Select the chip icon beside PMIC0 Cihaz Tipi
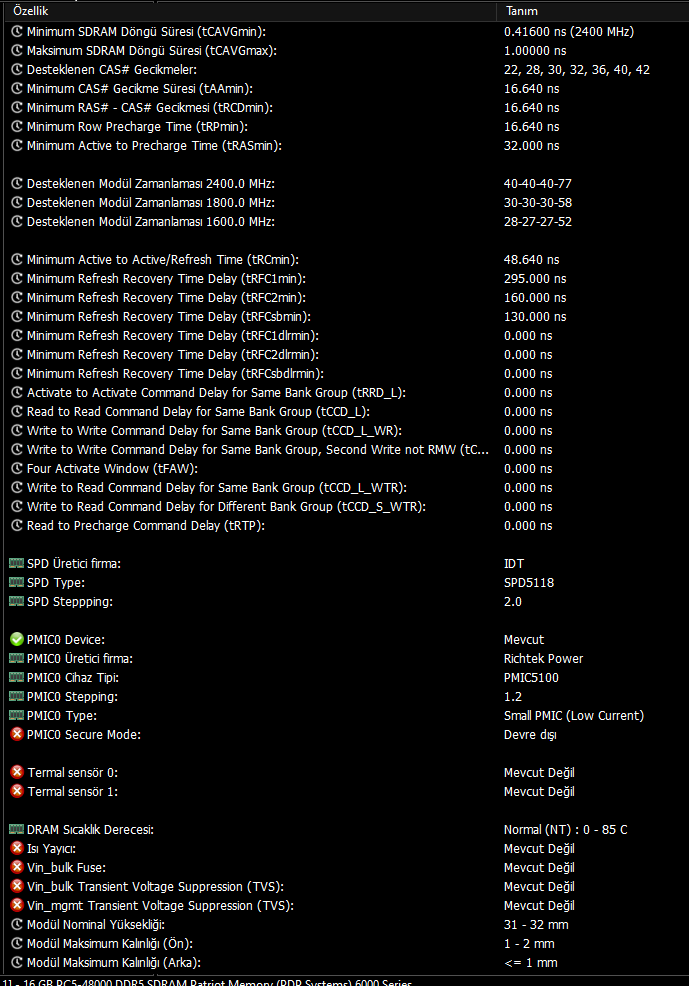The width and height of the screenshot is (689, 986). (x=17, y=677)
